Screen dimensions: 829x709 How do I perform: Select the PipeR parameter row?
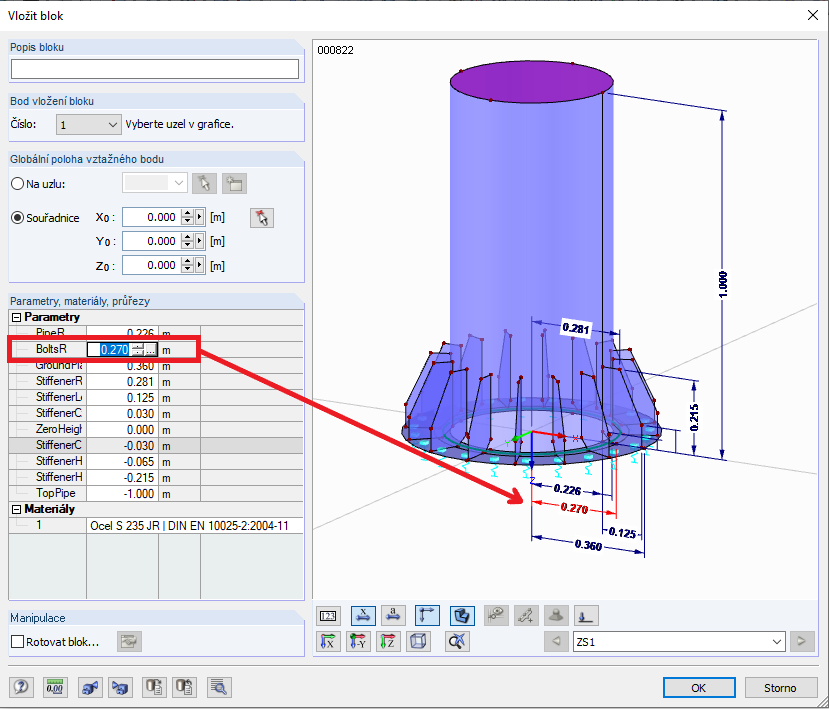click(156, 333)
